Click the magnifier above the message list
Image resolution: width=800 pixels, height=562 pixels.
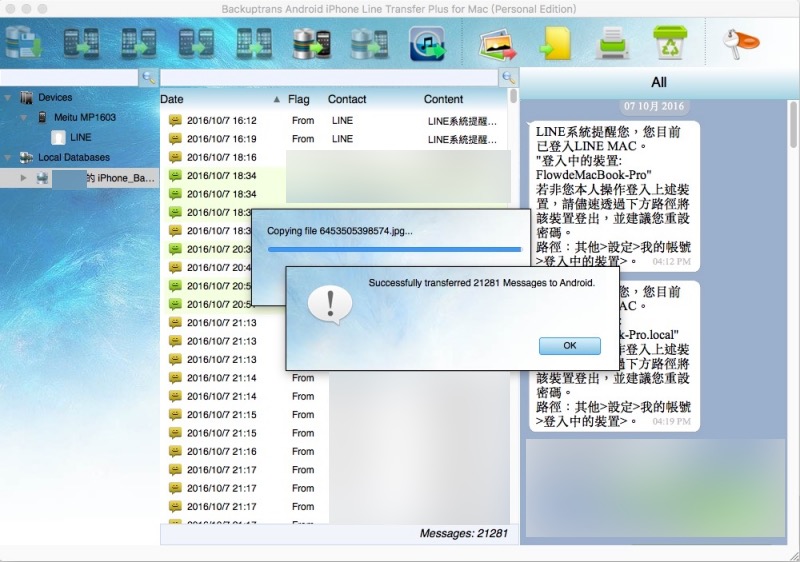point(508,78)
